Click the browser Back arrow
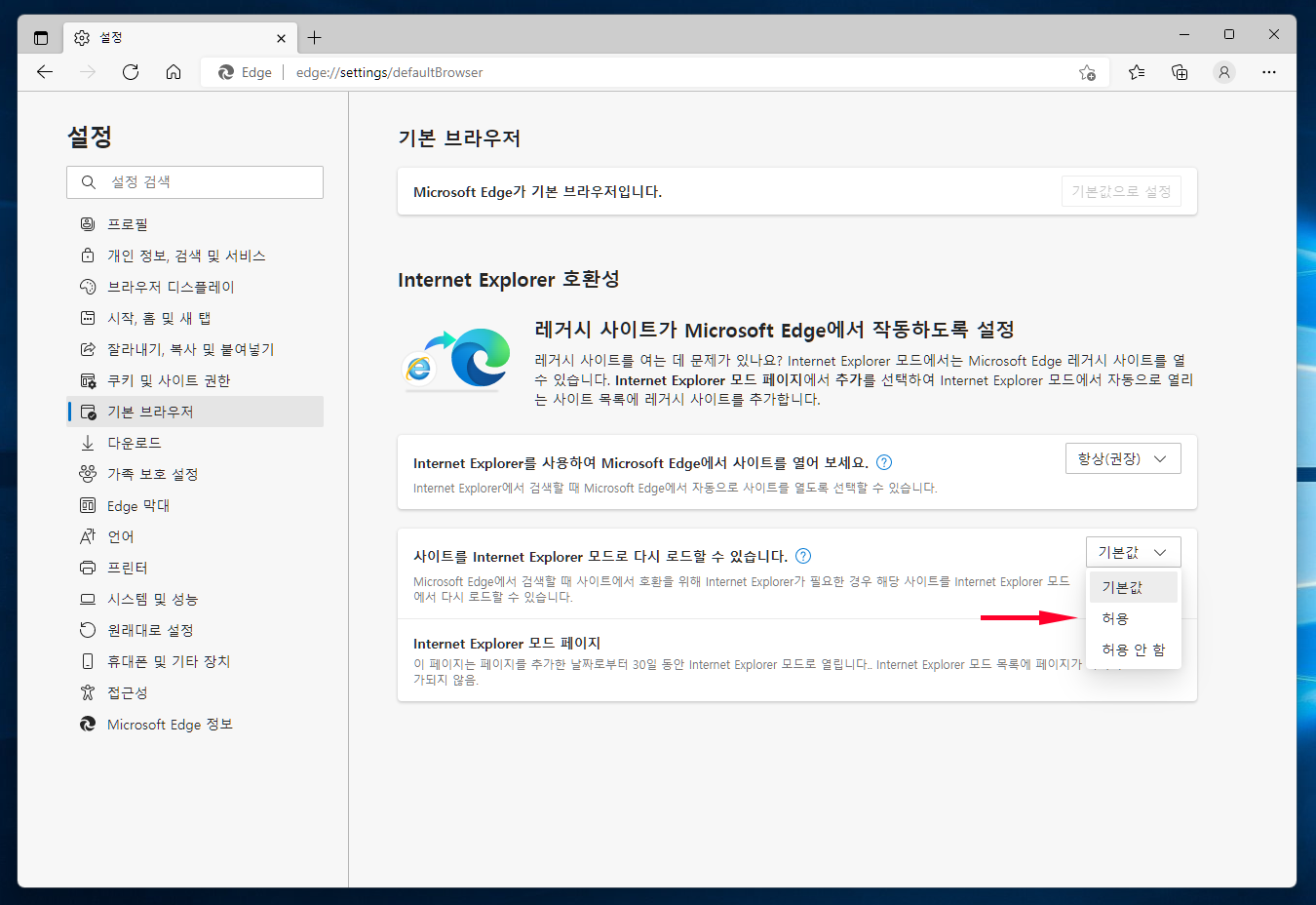This screenshot has height=905, width=1316. coord(45,72)
